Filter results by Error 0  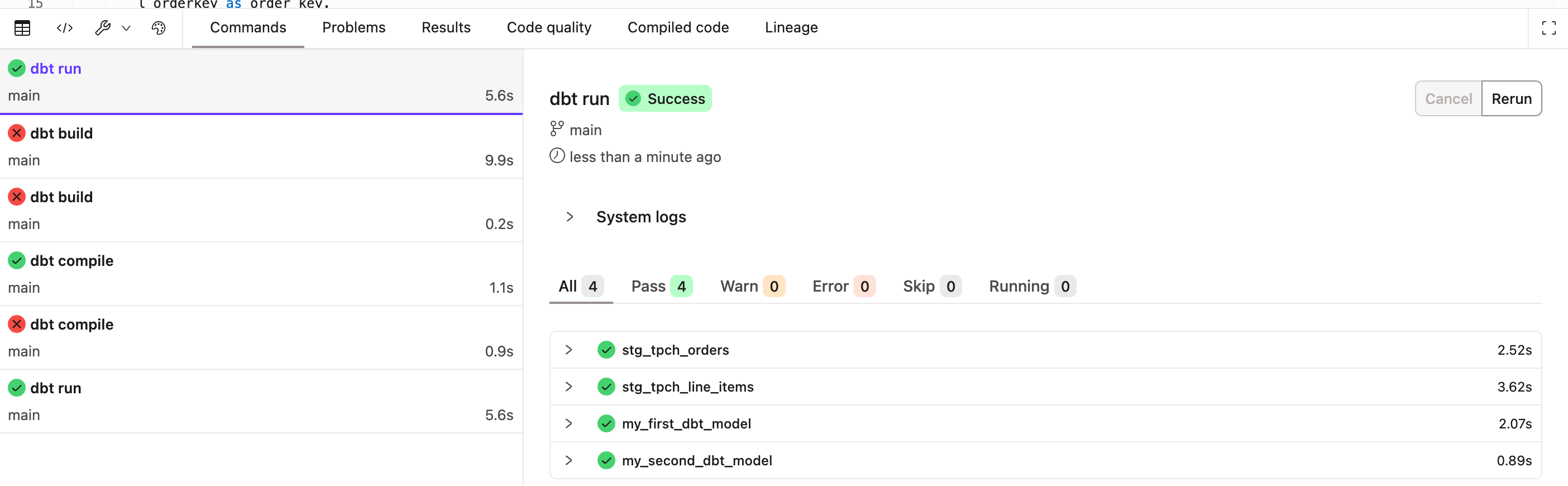coord(844,286)
